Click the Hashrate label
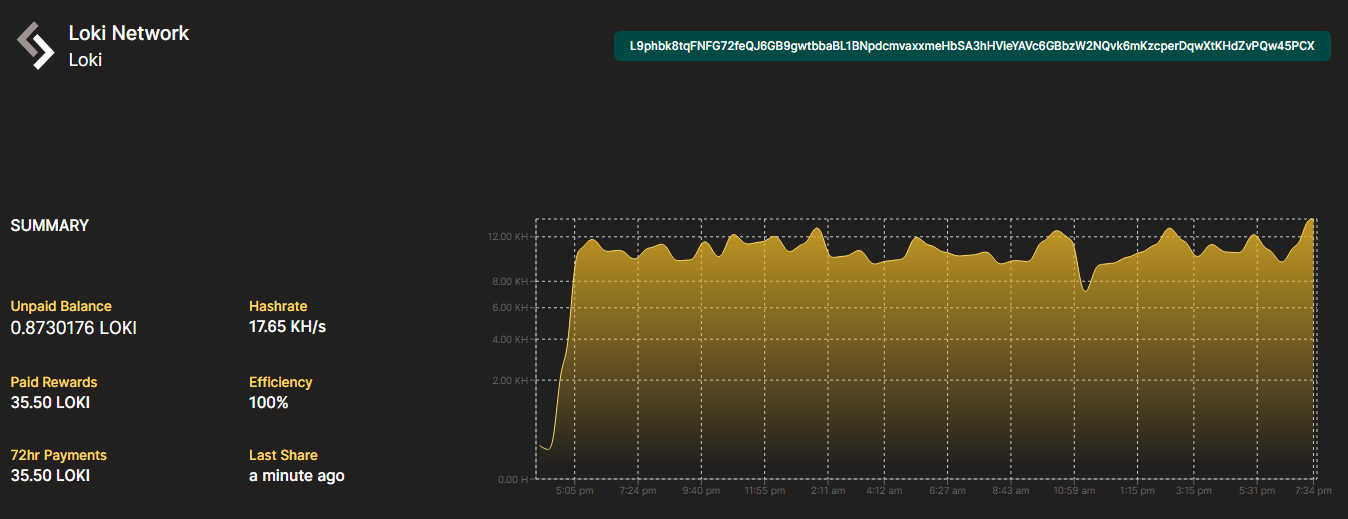The image size is (1348, 519). tap(278, 306)
